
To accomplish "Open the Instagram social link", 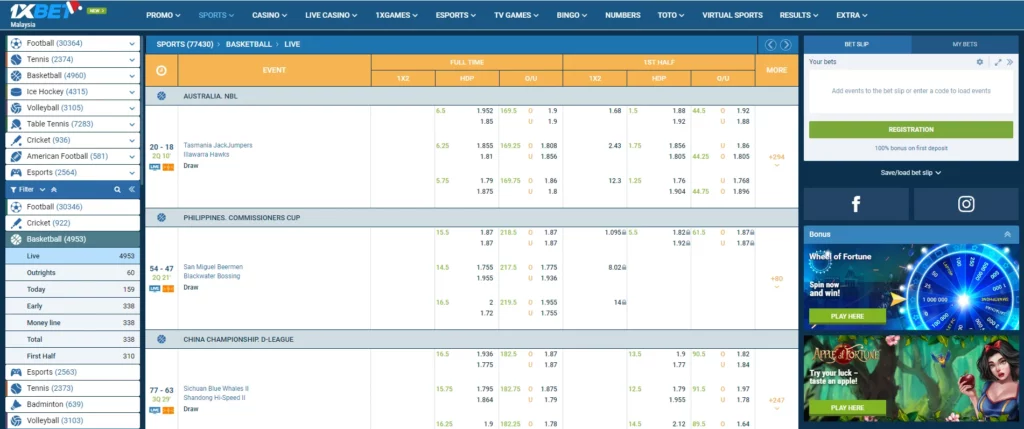I will click(965, 204).
